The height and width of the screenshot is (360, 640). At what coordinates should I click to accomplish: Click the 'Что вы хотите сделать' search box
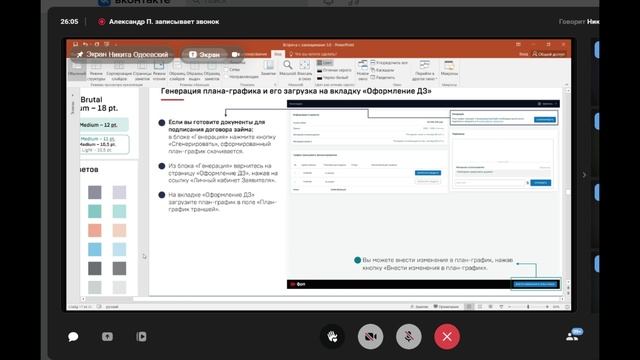tap(313, 54)
